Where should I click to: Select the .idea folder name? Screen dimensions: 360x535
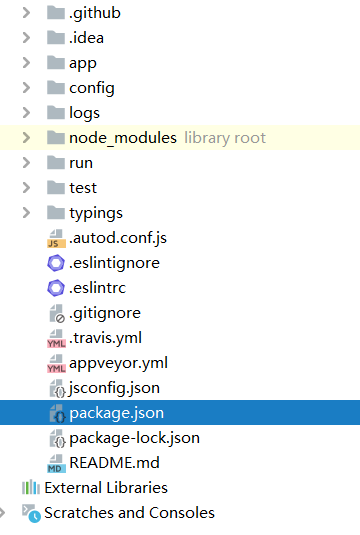click(86, 38)
